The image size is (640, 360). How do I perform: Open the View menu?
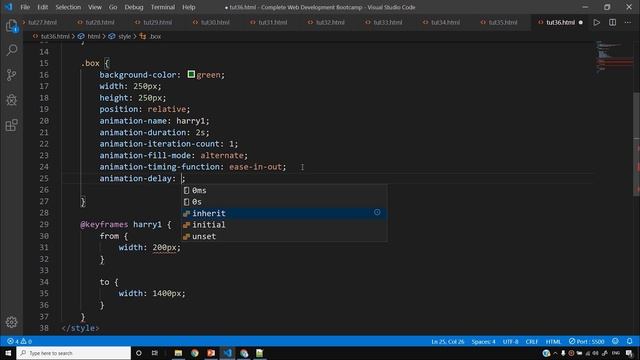95,7
